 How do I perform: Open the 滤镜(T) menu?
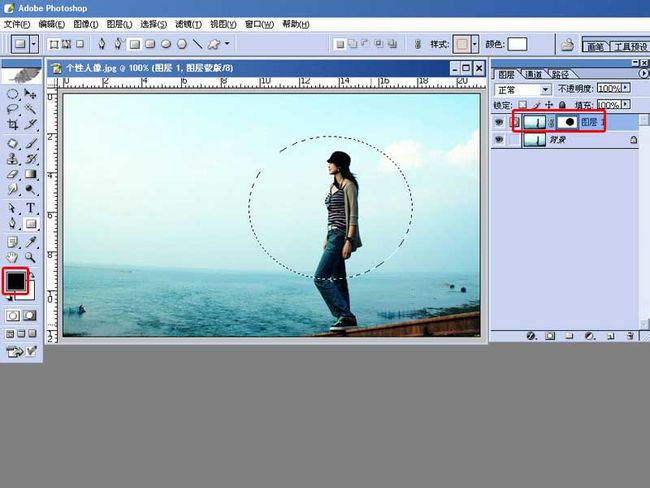point(188,24)
